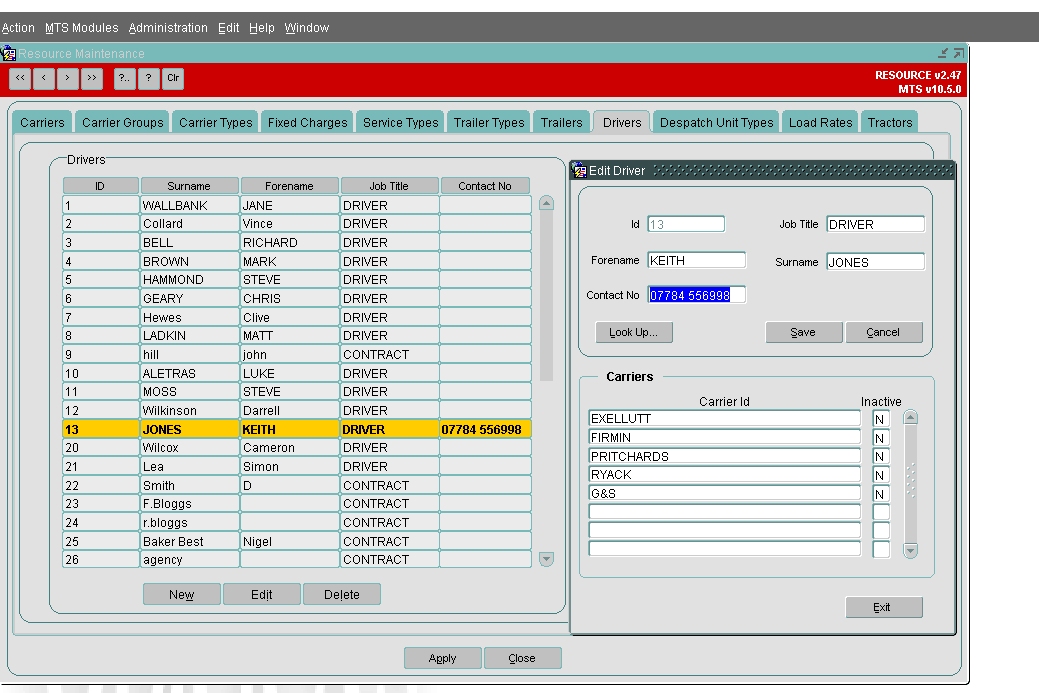The width and height of the screenshot is (1039, 693).
Task: Switch to the Trailer Types tab
Action: point(489,122)
